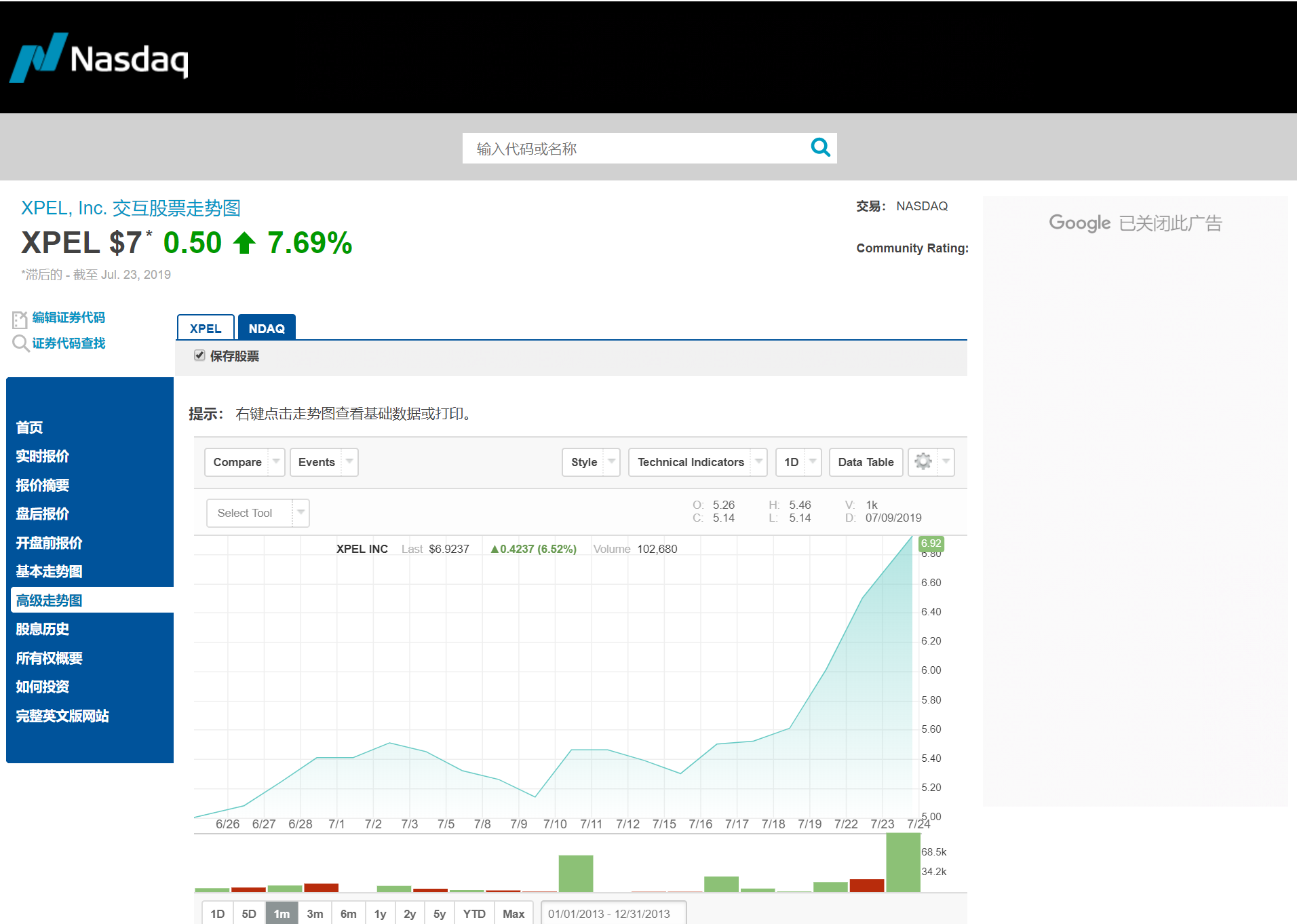Select the YTD range tab
The height and width of the screenshot is (924, 1297).
coord(474,914)
